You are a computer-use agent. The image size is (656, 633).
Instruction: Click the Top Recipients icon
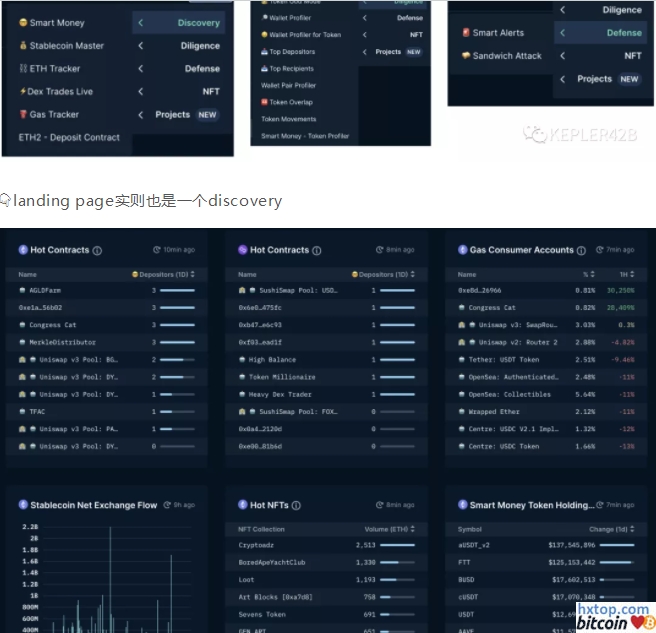tap(265, 69)
